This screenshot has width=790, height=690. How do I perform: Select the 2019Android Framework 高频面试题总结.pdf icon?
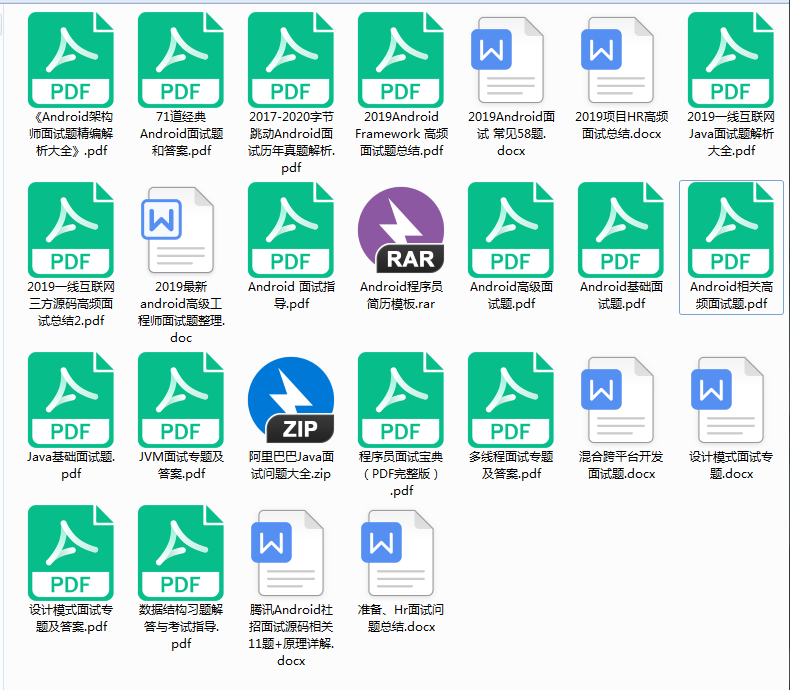(x=401, y=60)
